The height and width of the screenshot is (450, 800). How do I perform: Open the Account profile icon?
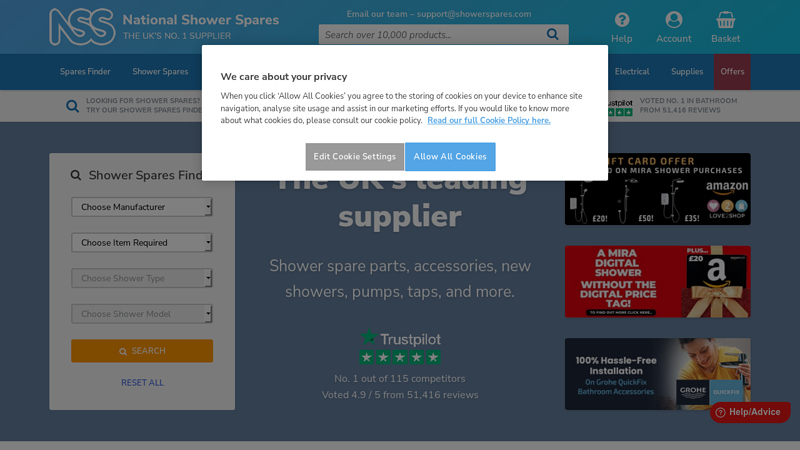(673, 20)
